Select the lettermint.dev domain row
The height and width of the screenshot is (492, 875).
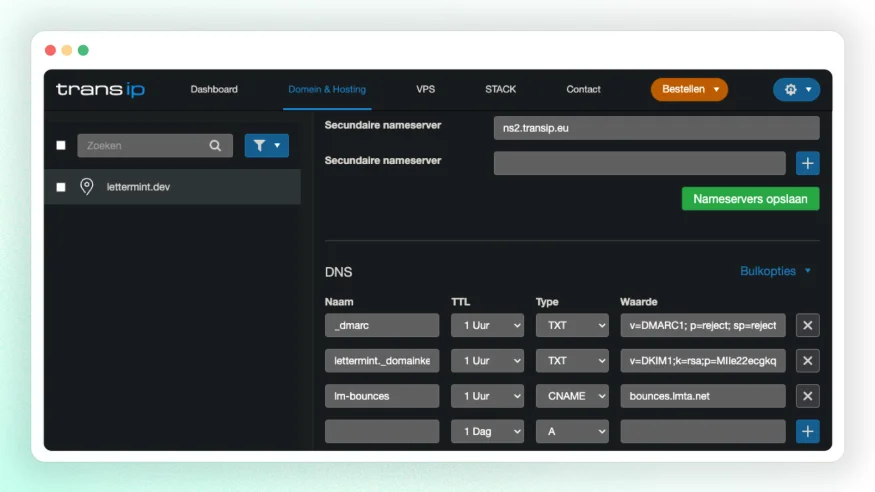pos(172,187)
